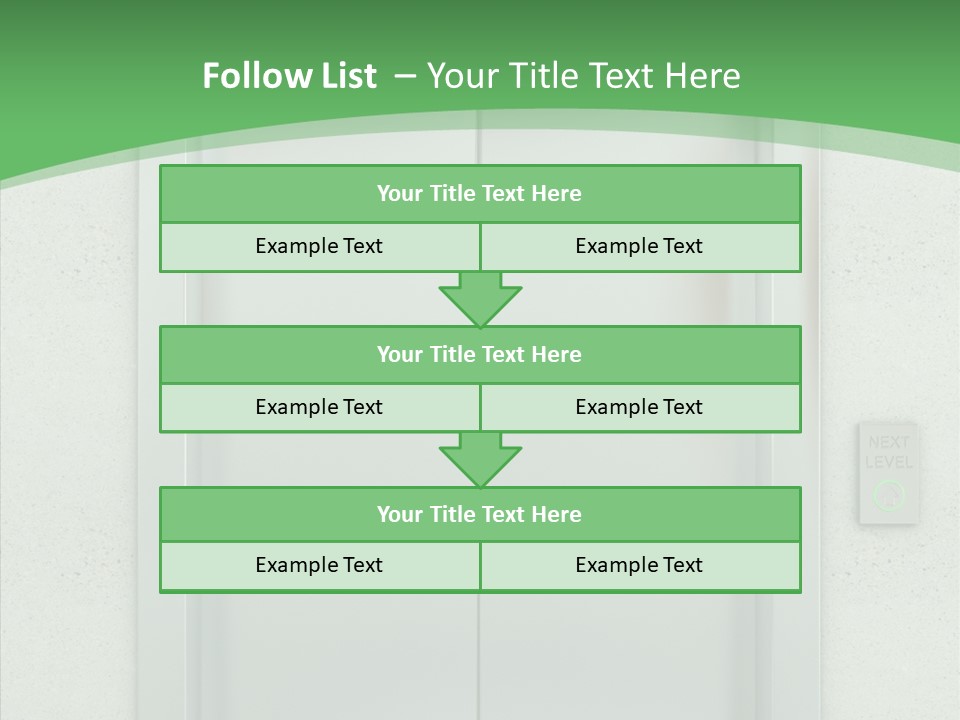
Task: Select the bottom block's "Your Title Text Here" header
Action: click(479, 514)
